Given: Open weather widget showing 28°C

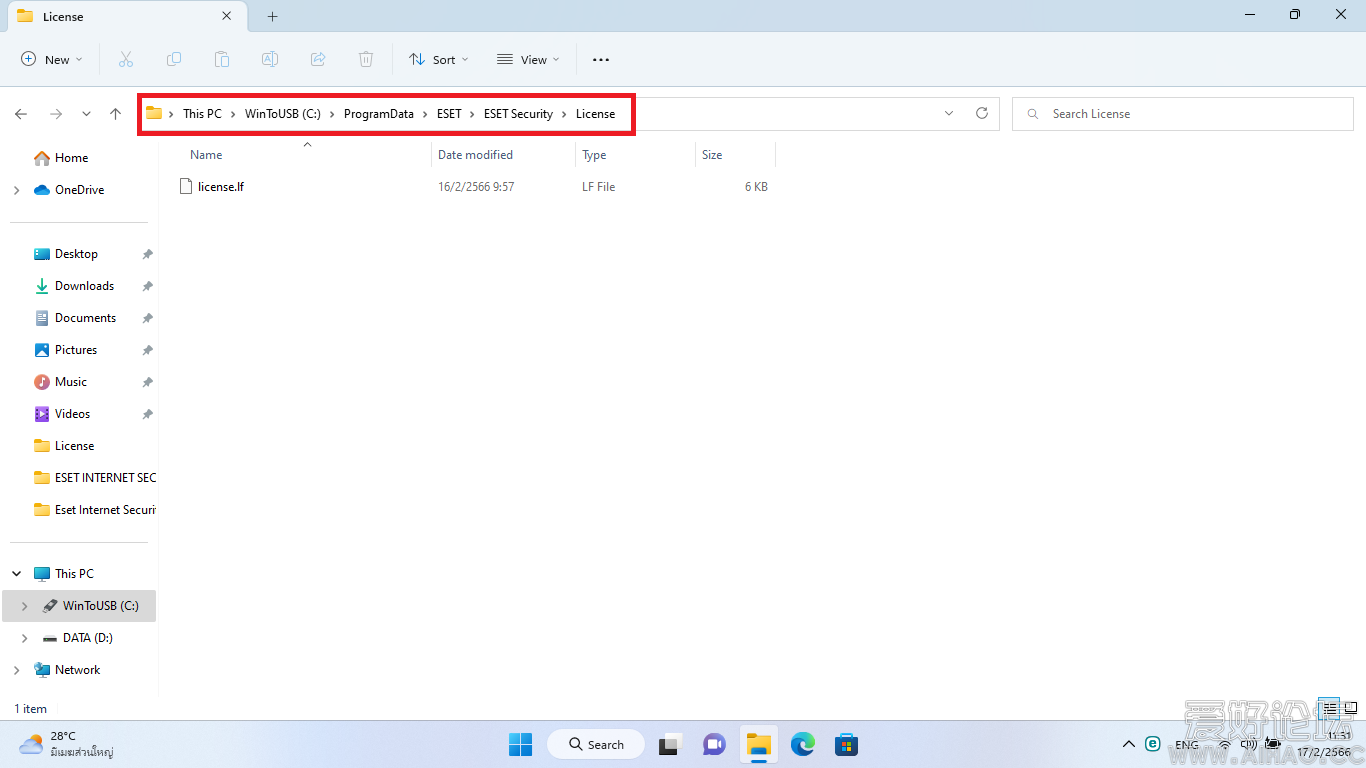Looking at the screenshot, I should coord(66,744).
